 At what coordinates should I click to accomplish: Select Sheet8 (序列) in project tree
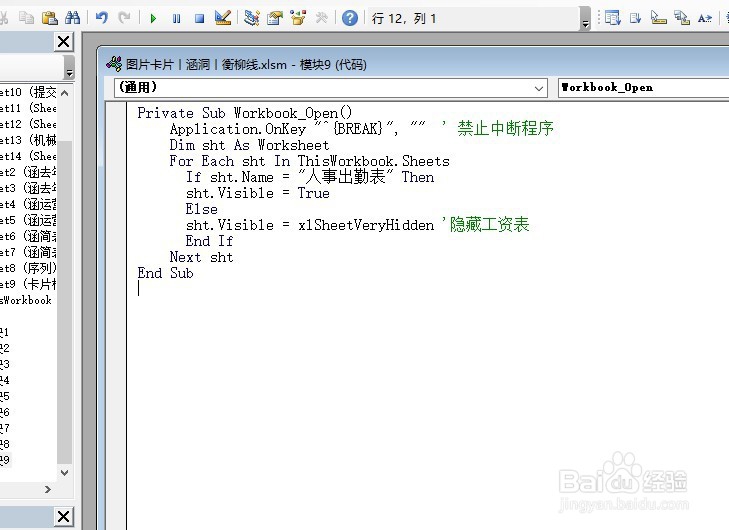point(28,268)
